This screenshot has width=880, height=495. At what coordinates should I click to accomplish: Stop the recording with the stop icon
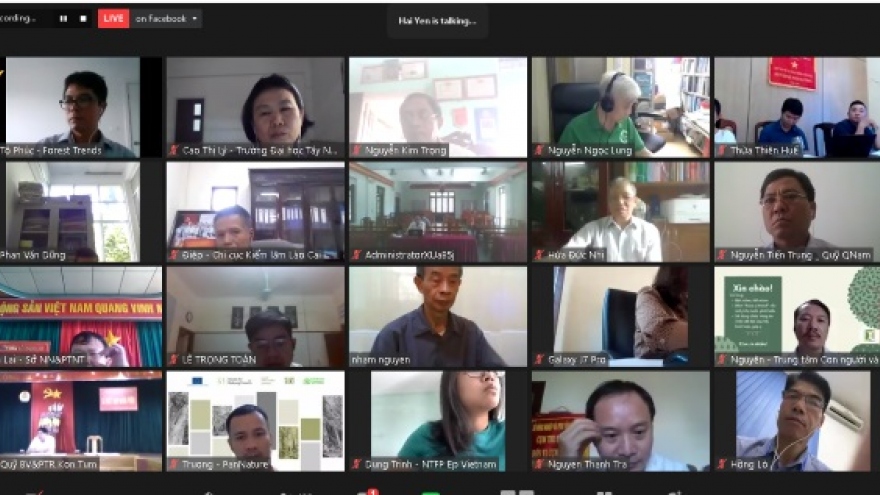(83, 19)
